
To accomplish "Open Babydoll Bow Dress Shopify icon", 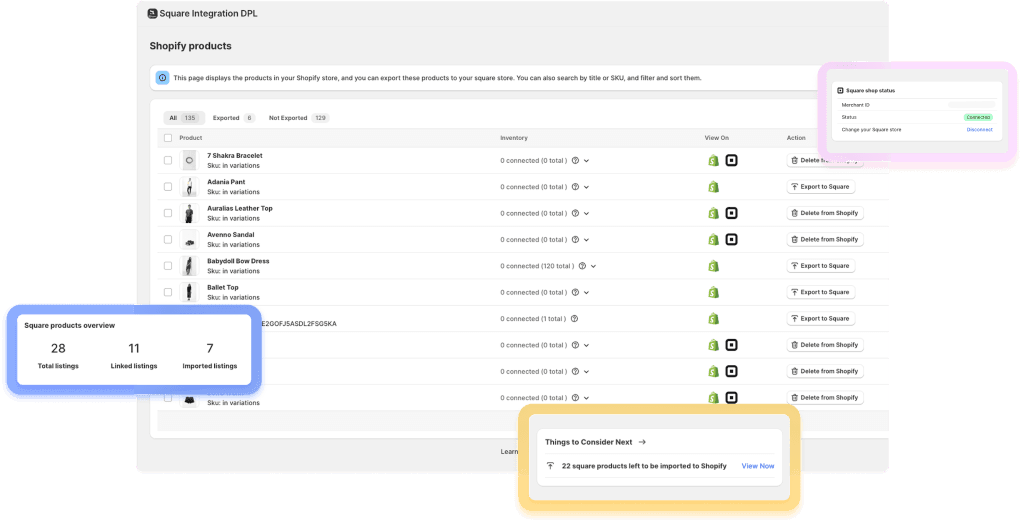I will pos(714,266).
